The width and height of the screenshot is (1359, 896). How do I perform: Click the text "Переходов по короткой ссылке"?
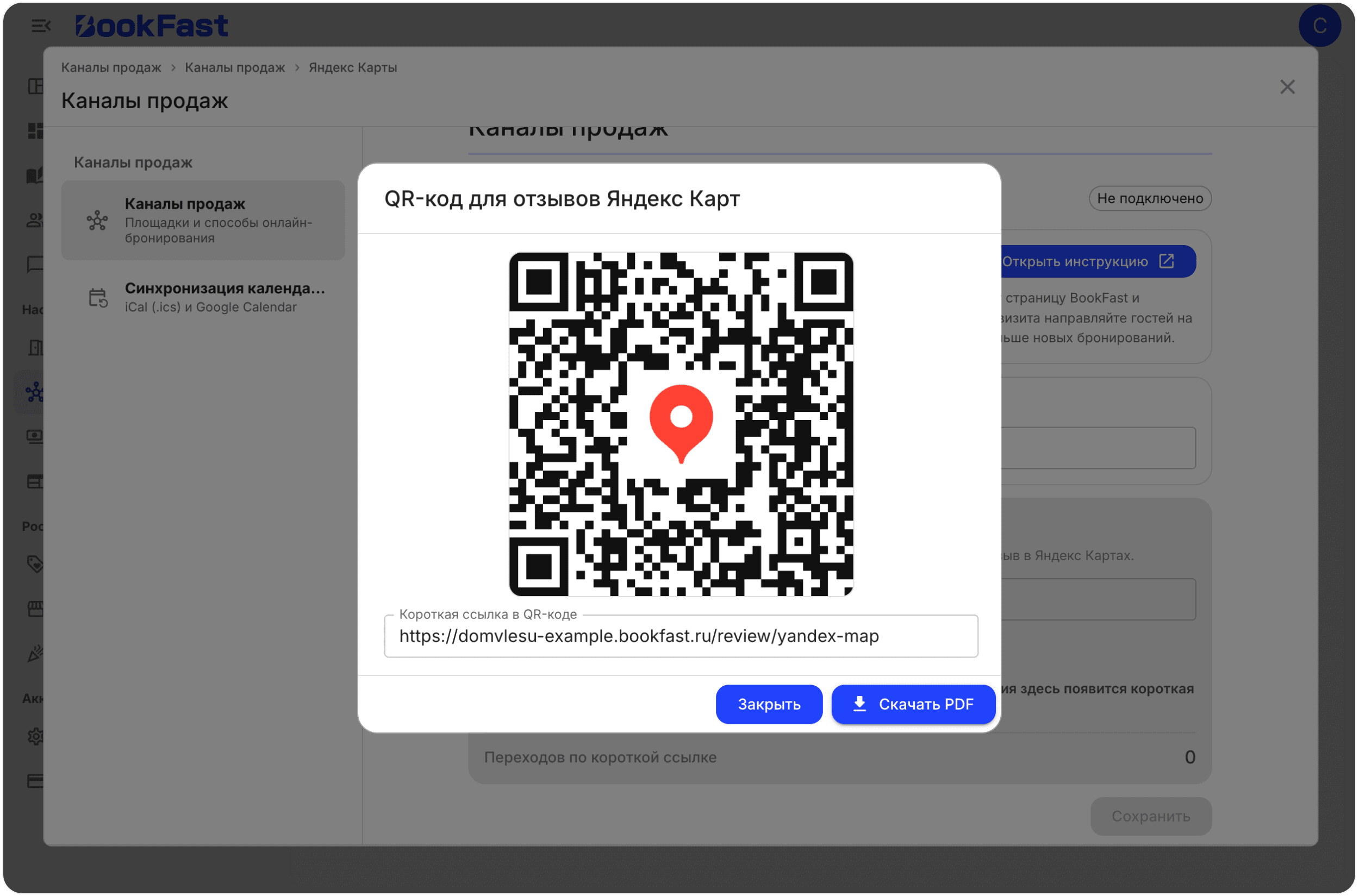600,757
